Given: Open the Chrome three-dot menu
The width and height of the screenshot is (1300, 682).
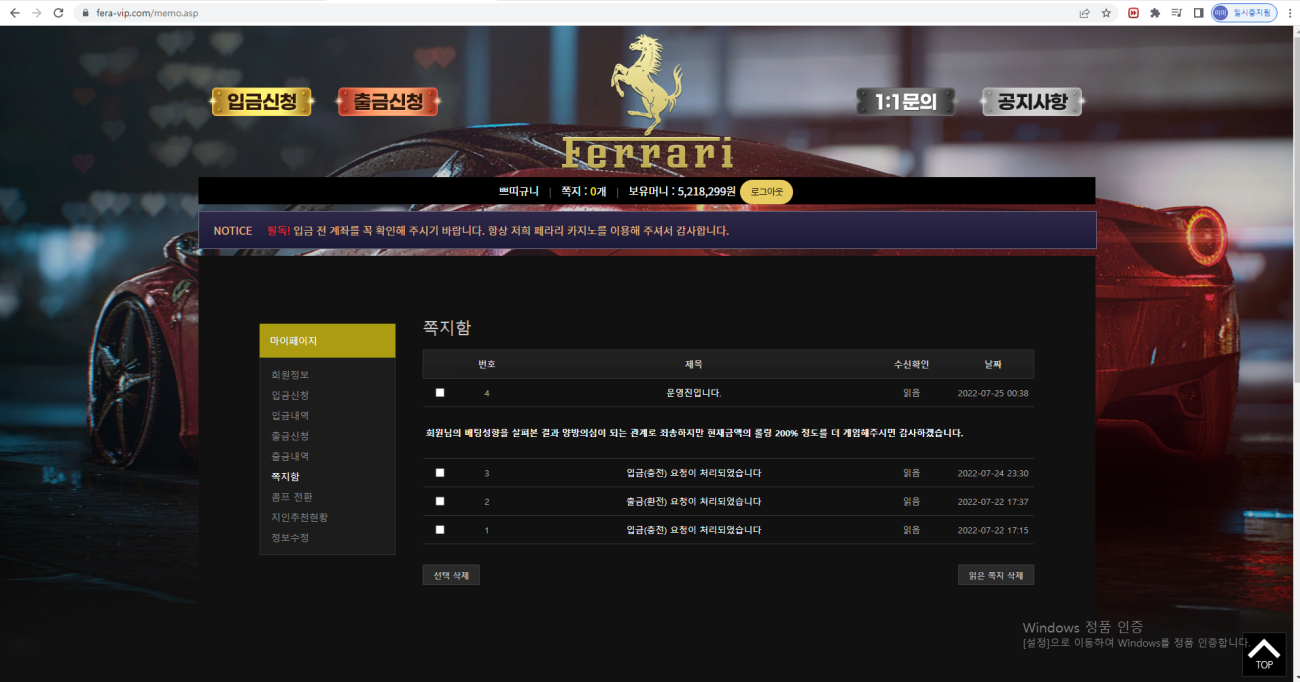Looking at the screenshot, I should 1289,13.
